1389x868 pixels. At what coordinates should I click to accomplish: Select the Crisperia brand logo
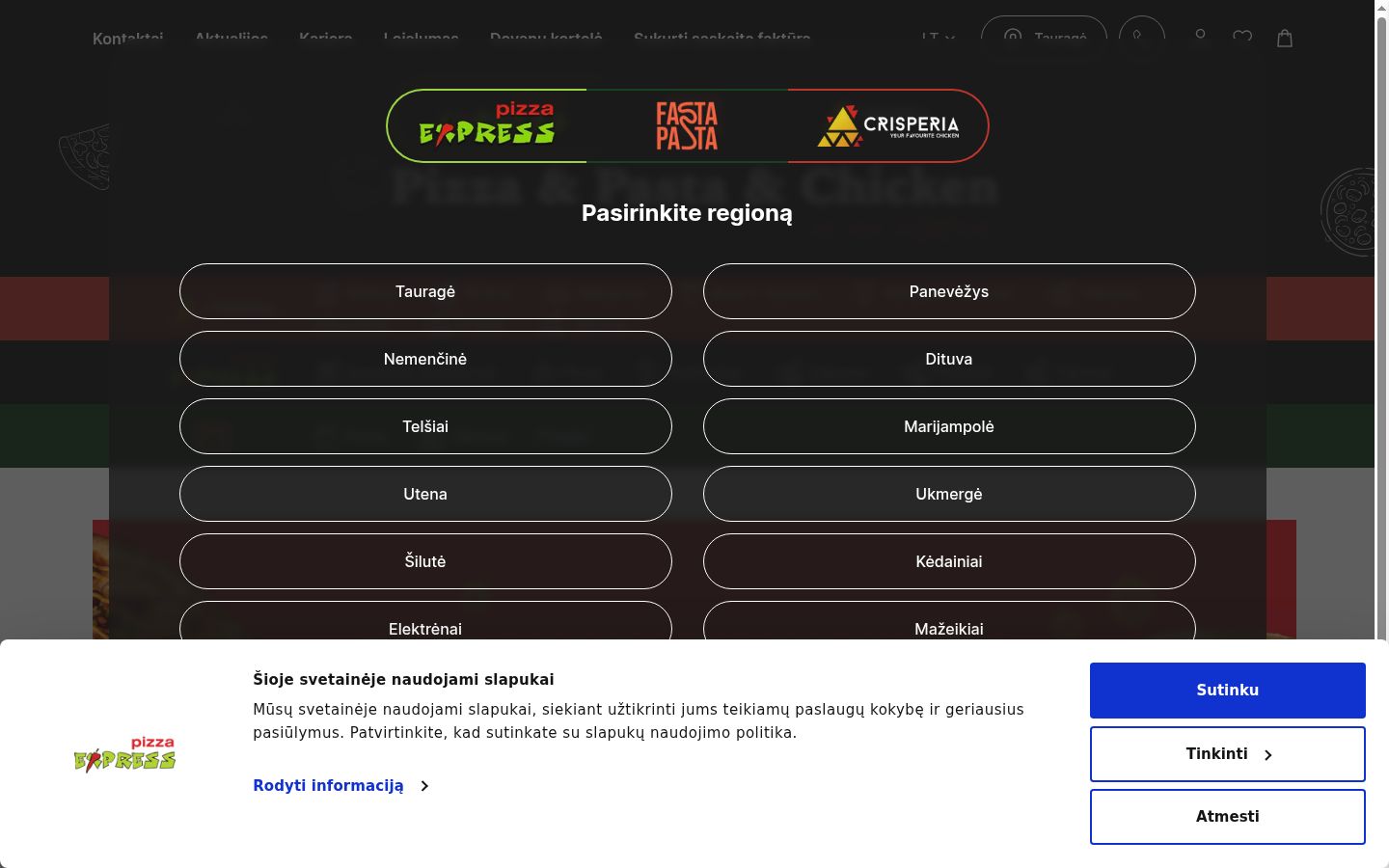887,125
